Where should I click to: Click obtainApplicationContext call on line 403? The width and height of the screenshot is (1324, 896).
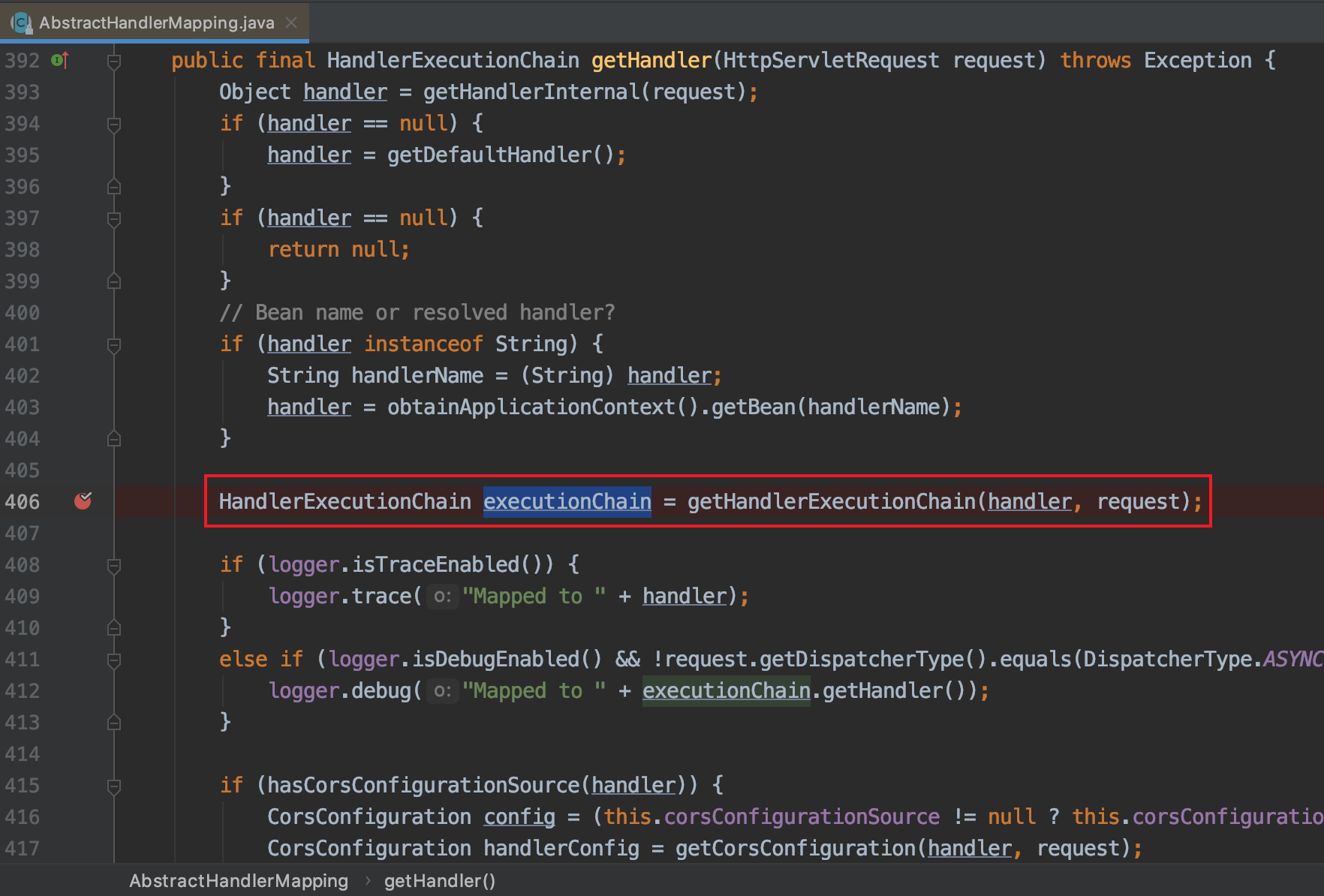click(x=531, y=407)
